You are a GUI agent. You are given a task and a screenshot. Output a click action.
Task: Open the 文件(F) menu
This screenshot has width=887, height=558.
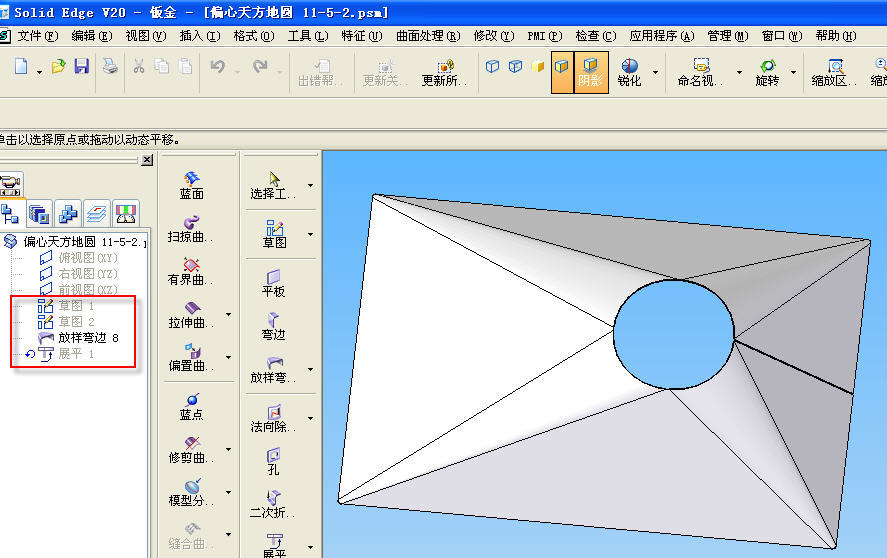37,36
